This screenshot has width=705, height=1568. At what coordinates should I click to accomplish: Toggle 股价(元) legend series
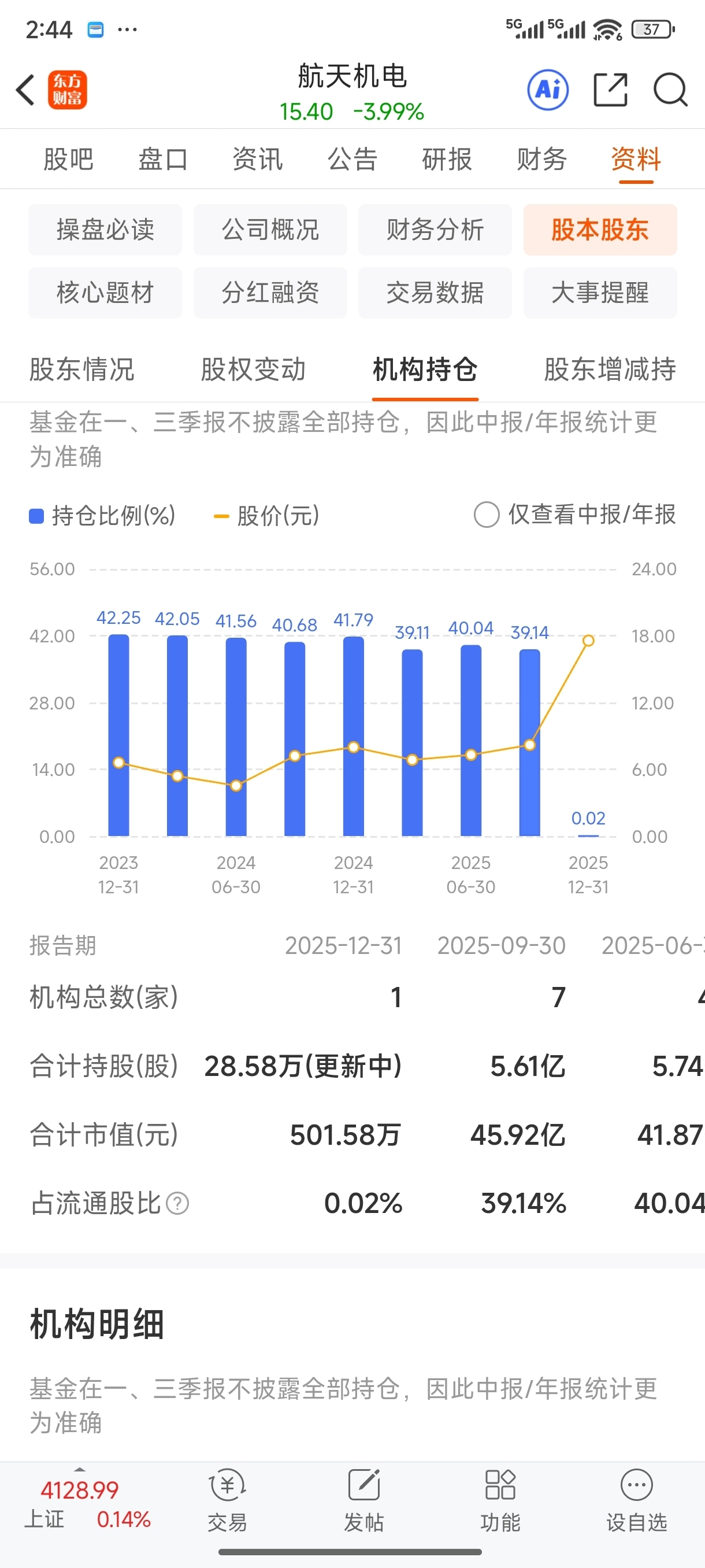point(266,516)
